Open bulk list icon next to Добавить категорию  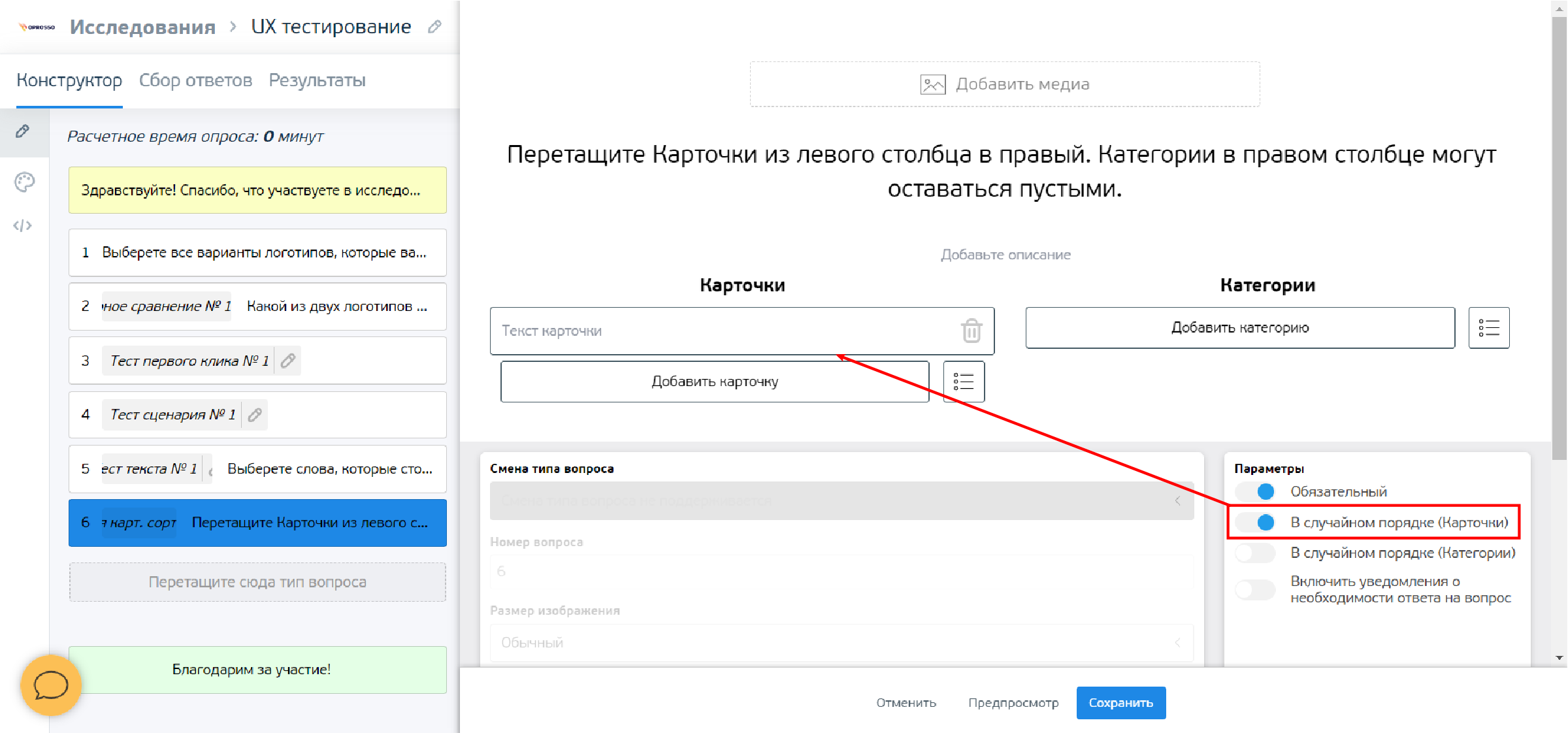[1489, 327]
